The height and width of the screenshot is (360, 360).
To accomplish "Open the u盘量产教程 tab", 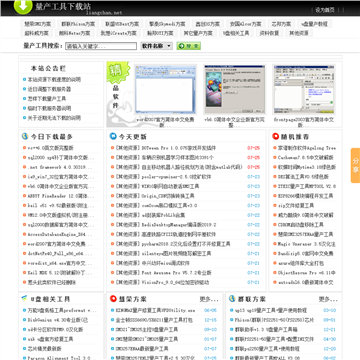I will point(314,24).
